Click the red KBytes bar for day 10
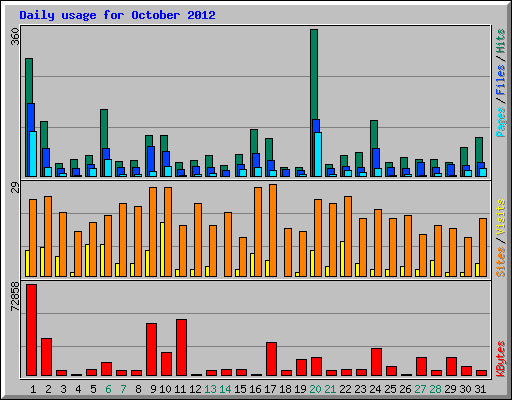The height and width of the screenshot is (400, 512). pyautogui.click(x=167, y=364)
